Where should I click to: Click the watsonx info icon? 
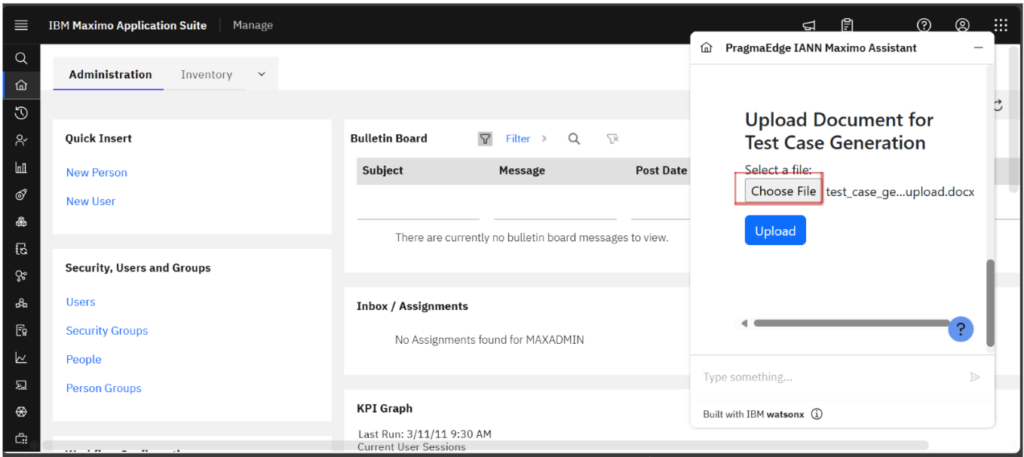click(x=816, y=414)
